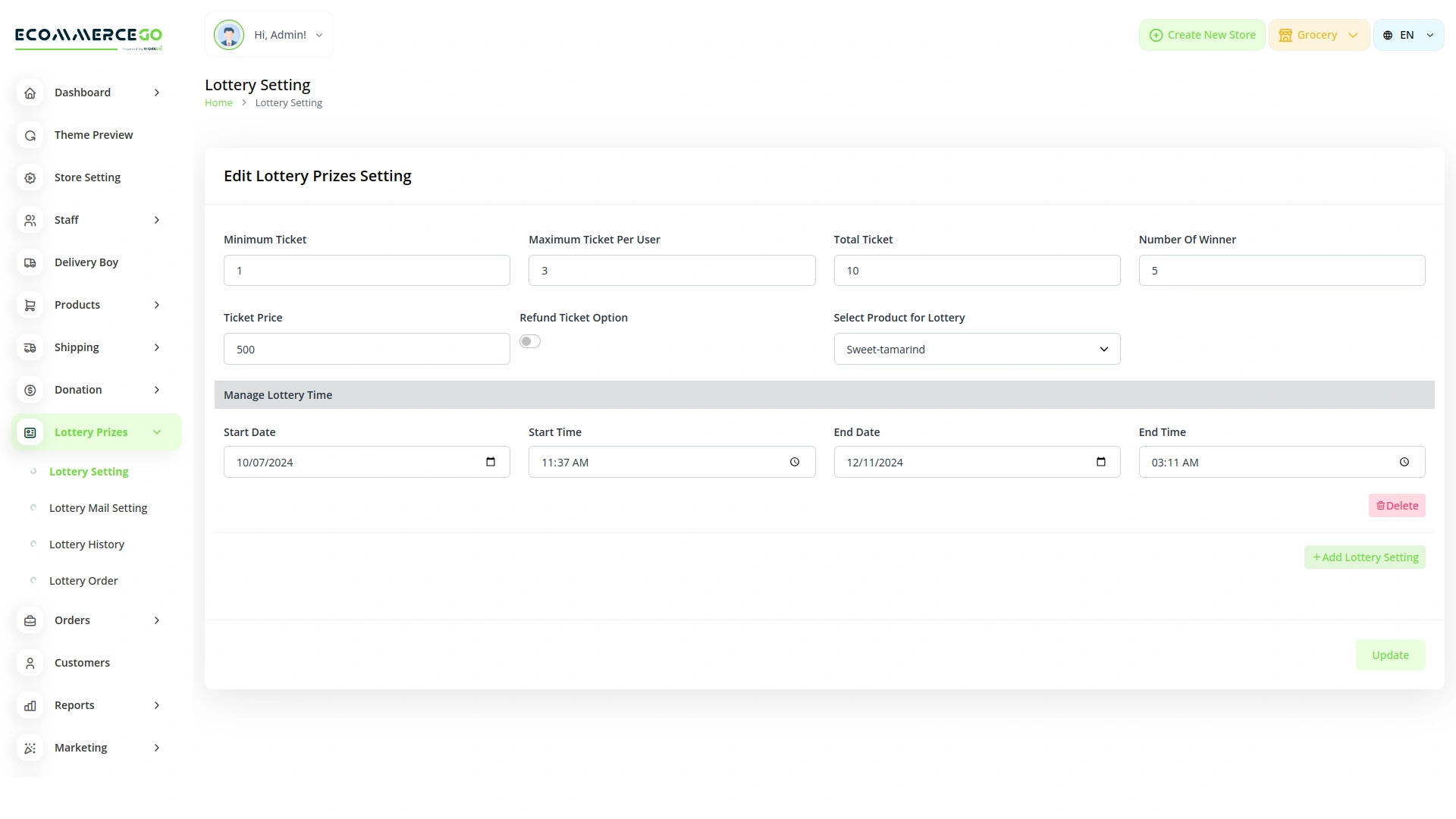The width and height of the screenshot is (1456, 819).
Task: Click the Products cart icon
Action: point(30,305)
